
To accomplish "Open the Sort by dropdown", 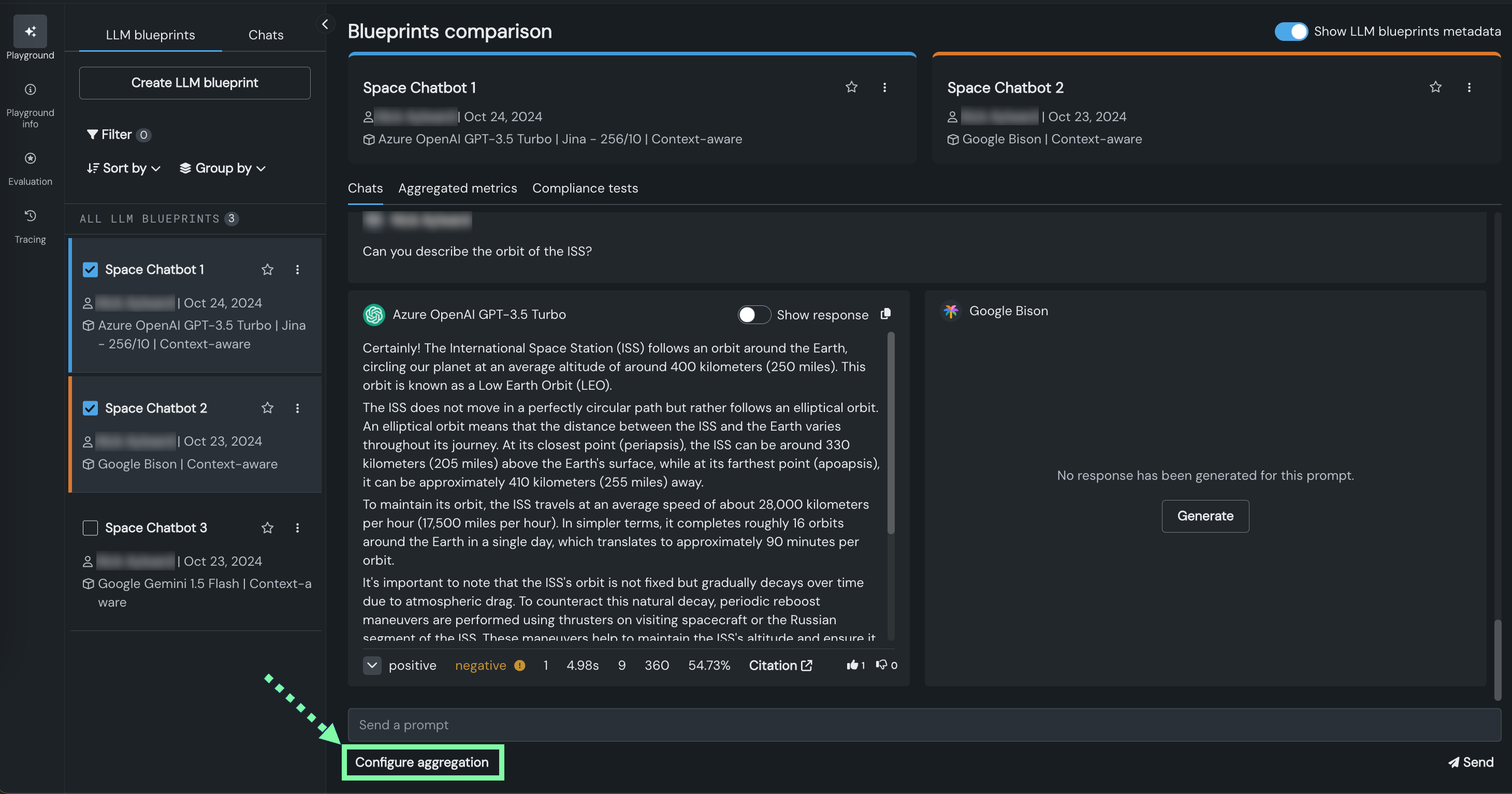I will click(x=124, y=168).
